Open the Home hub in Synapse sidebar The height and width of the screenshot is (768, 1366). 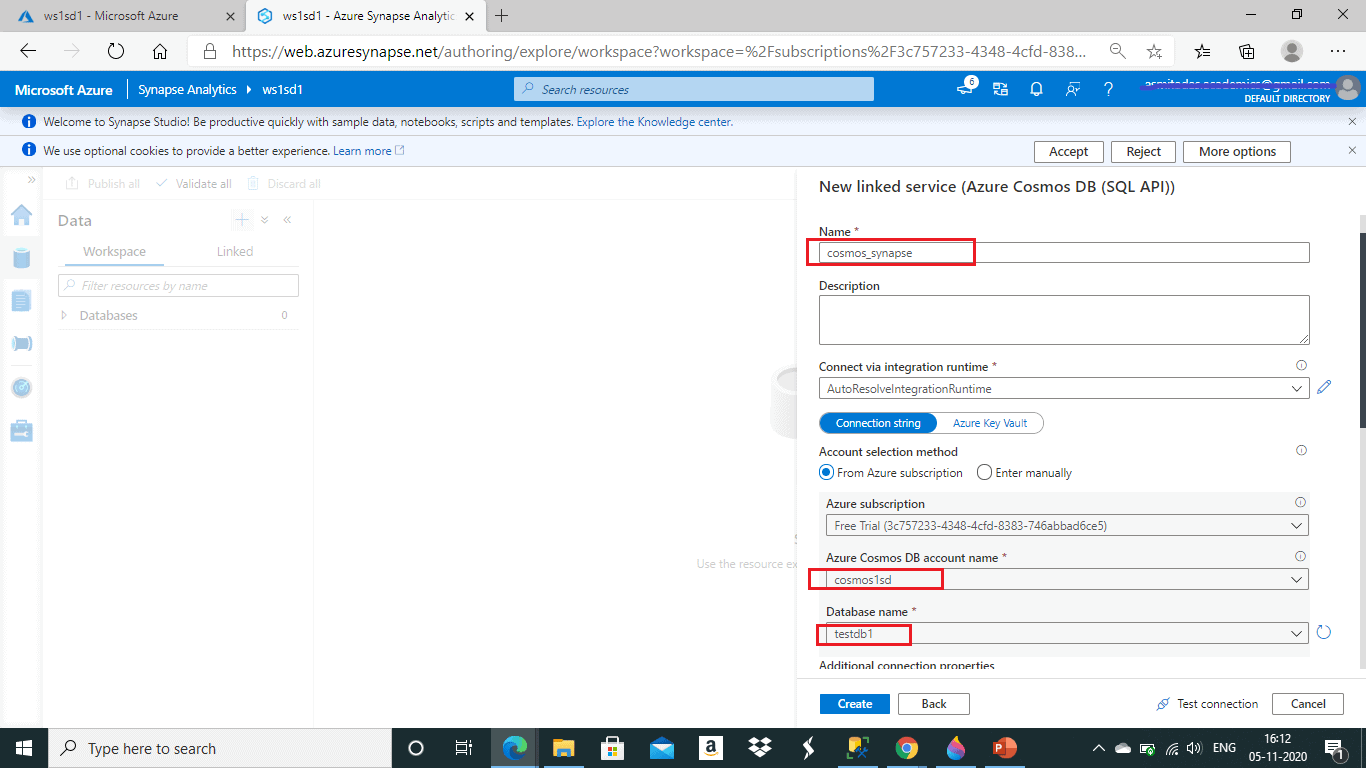pos(21,215)
